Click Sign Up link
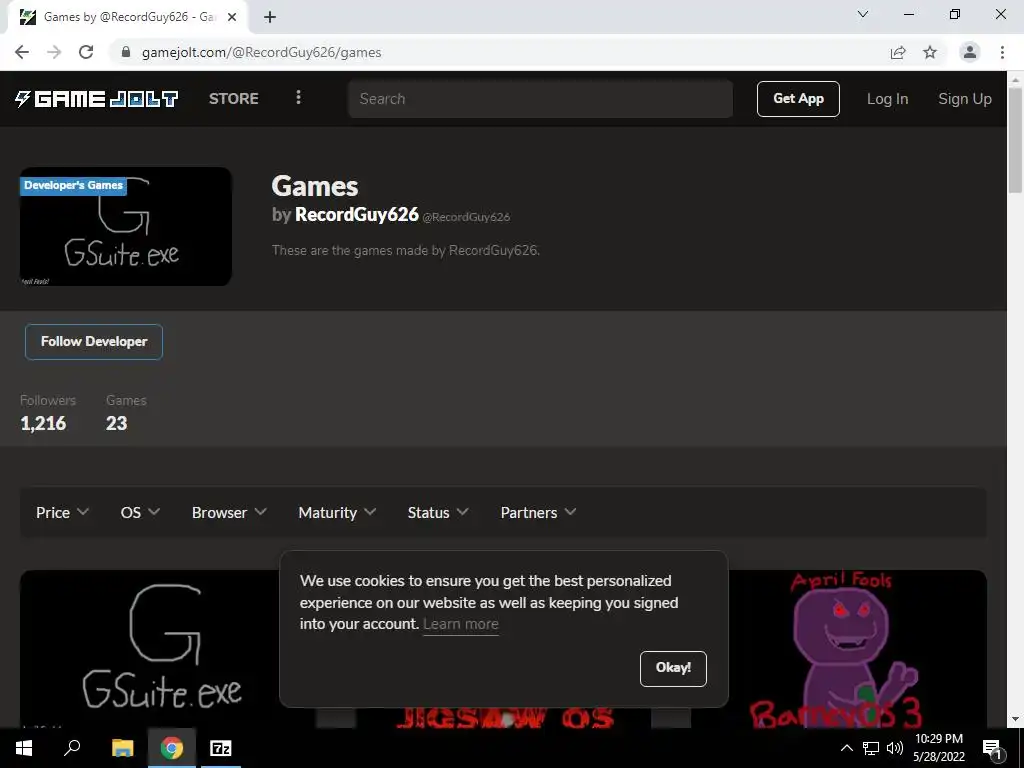The image size is (1024, 768). tap(965, 99)
